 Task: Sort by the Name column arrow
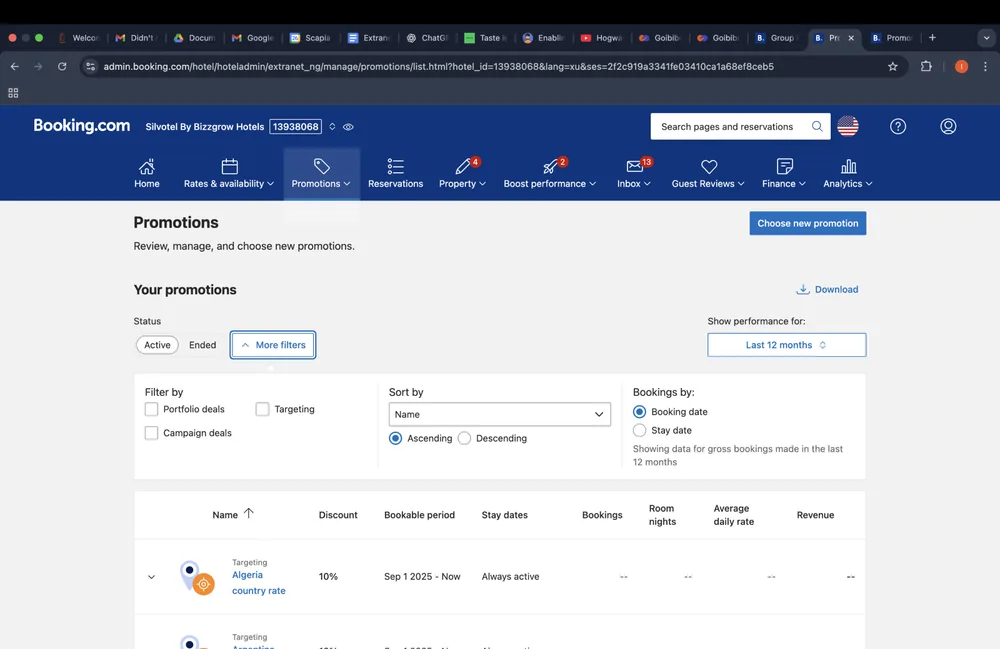tap(249, 513)
